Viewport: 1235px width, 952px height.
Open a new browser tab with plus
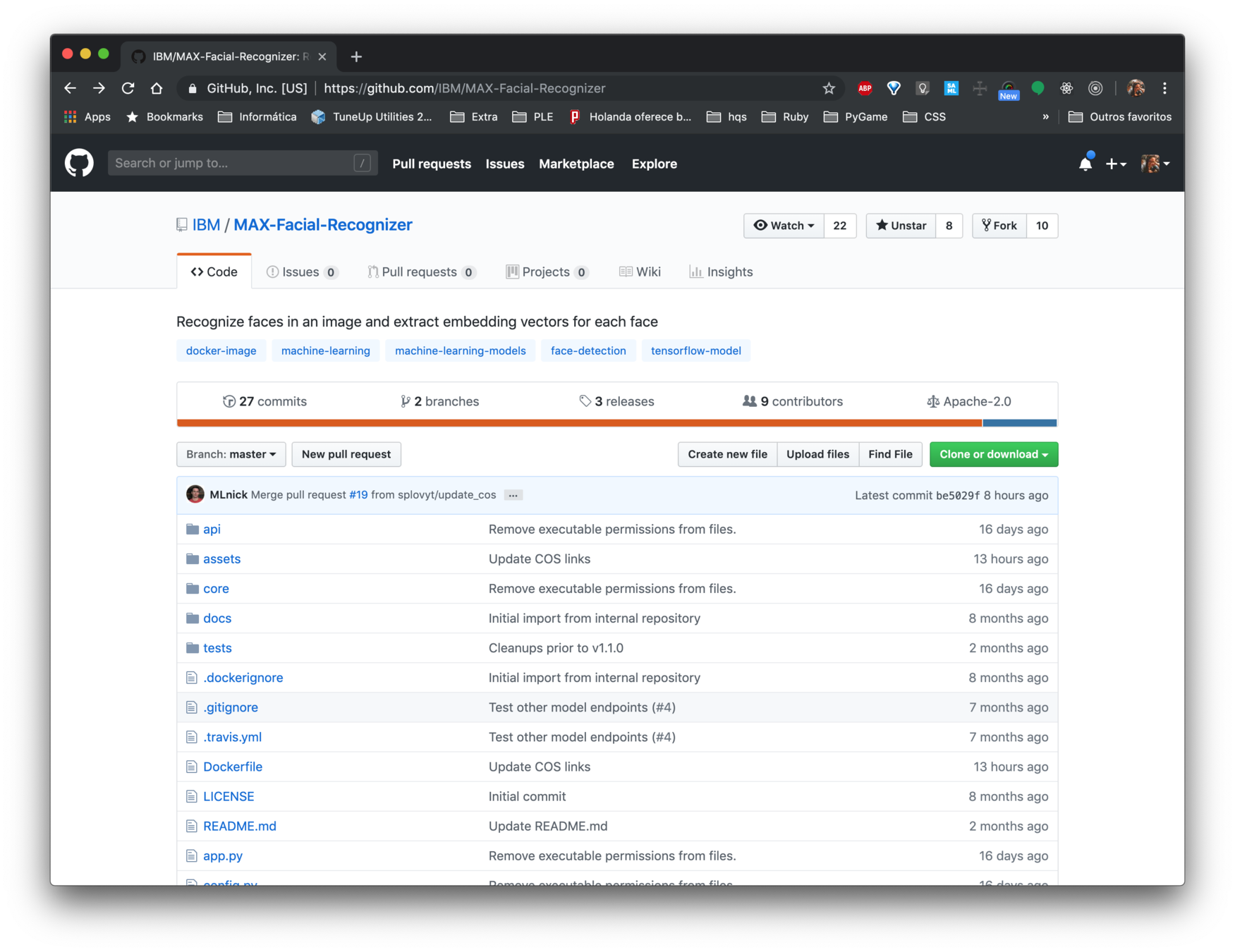356,56
